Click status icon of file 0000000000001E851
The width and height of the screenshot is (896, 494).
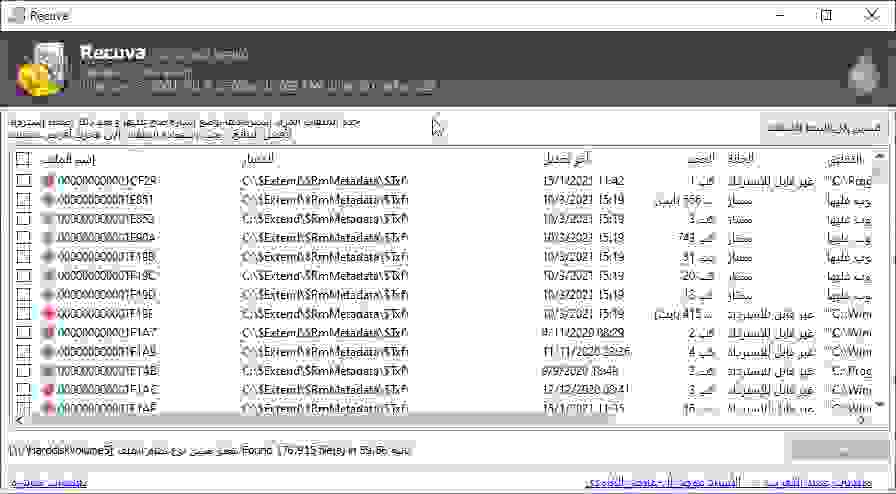[x=48, y=200]
